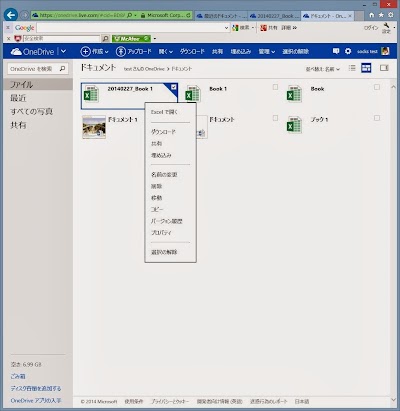
Task: Click the Excel icon of Book
Action: coord(294,94)
